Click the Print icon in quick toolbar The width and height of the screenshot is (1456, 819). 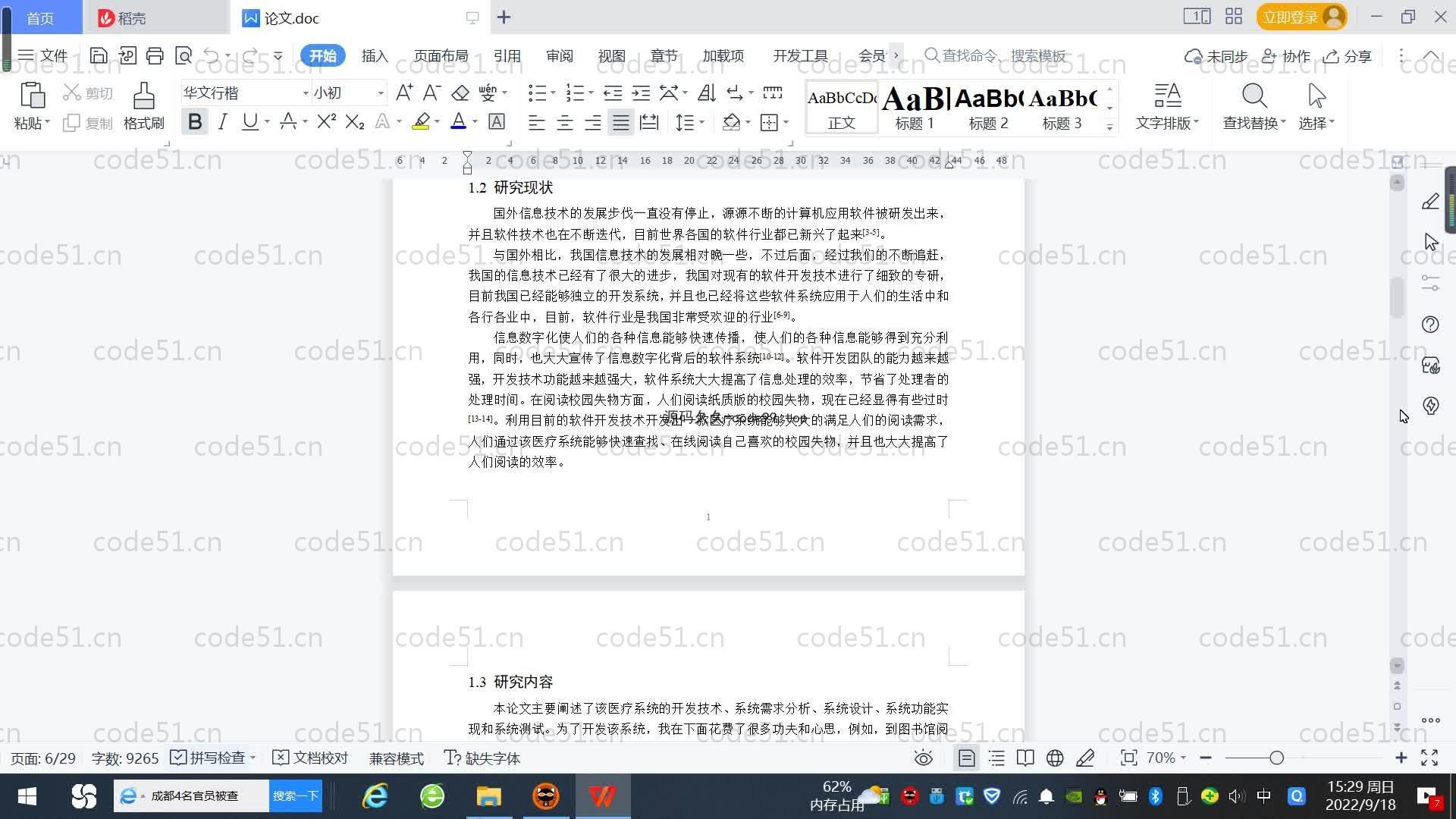[x=155, y=55]
